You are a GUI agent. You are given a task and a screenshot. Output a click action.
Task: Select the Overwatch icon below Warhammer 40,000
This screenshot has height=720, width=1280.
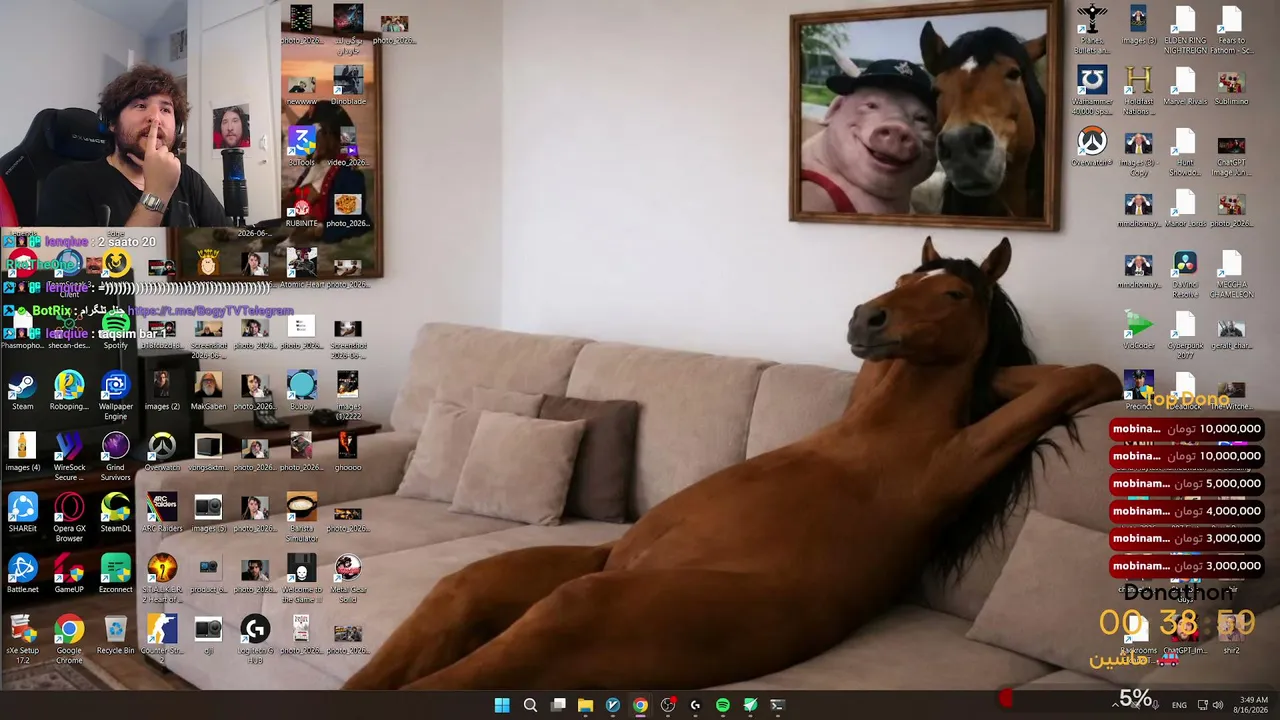(x=1091, y=147)
